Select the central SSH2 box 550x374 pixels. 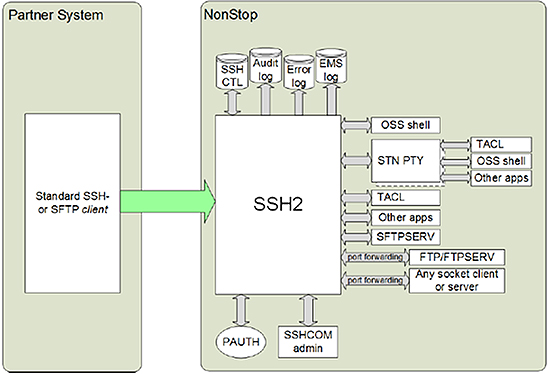coord(278,205)
